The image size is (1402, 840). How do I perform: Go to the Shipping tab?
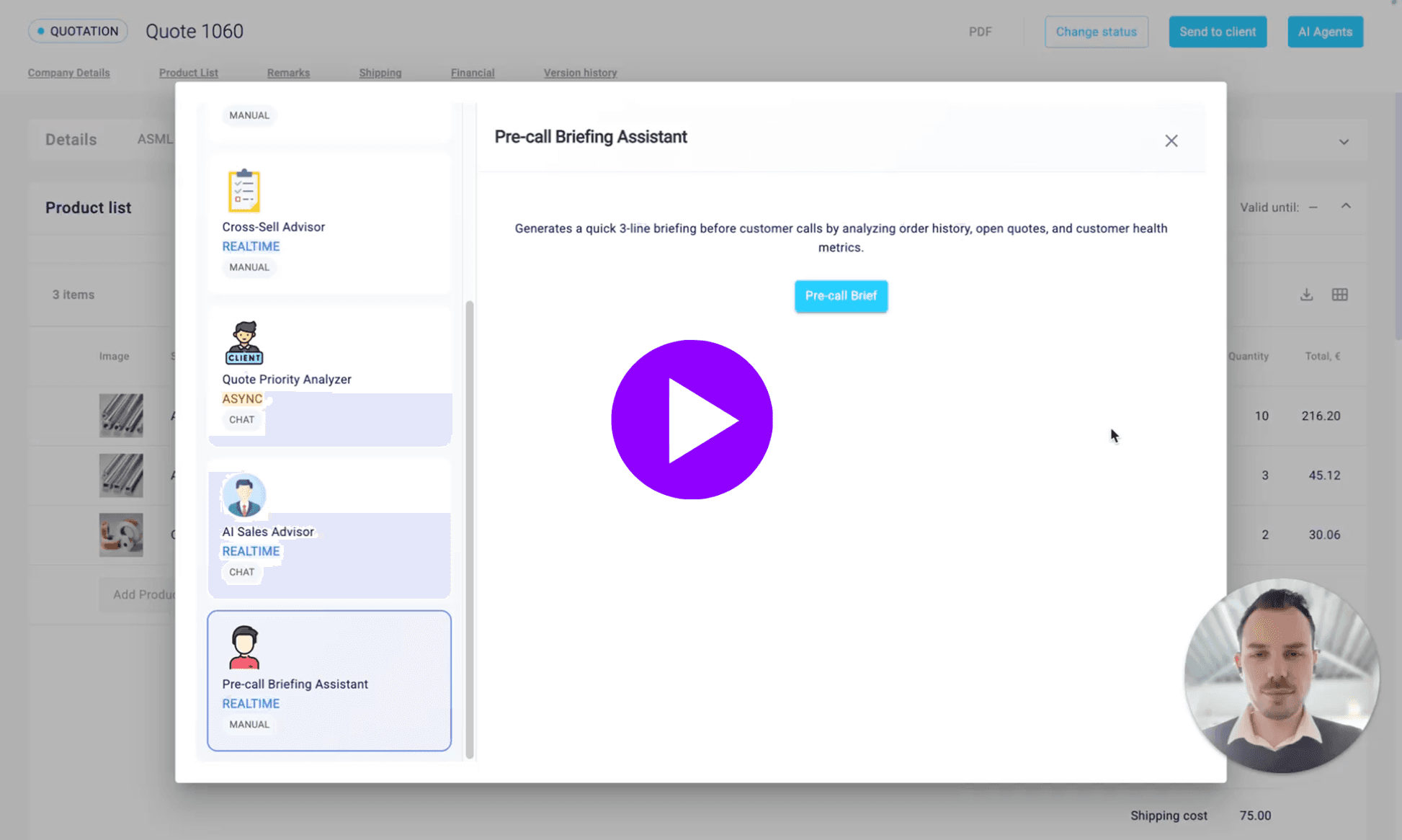coord(380,73)
